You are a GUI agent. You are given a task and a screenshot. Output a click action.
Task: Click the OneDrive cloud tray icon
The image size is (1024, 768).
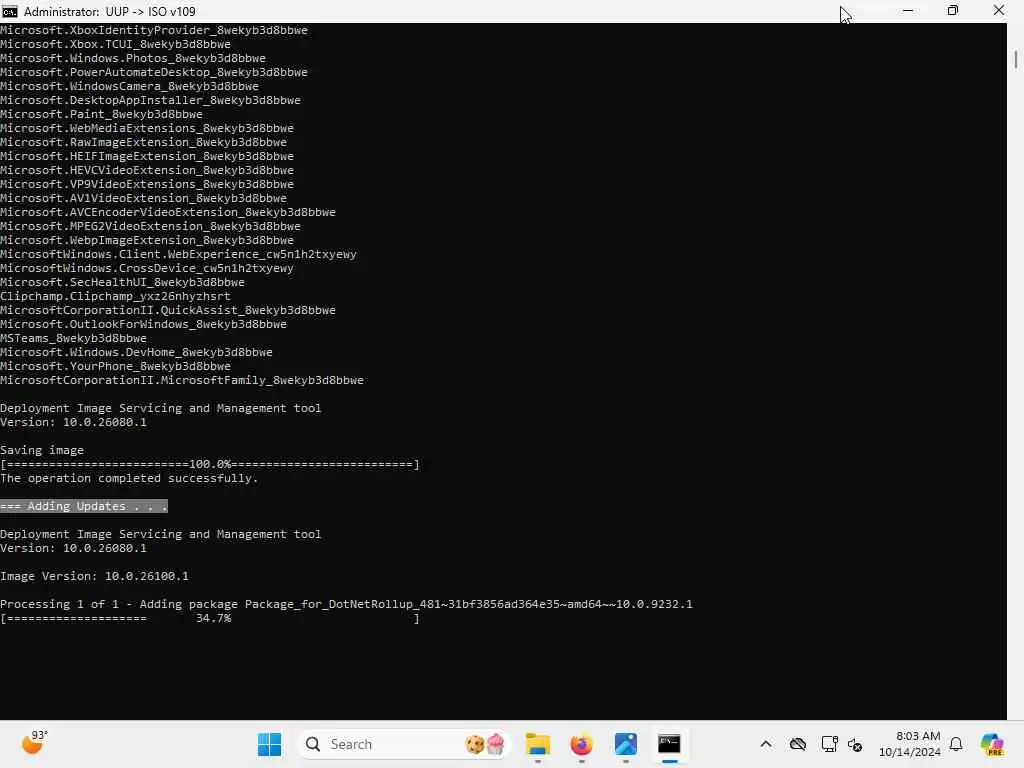pos(798,744)
